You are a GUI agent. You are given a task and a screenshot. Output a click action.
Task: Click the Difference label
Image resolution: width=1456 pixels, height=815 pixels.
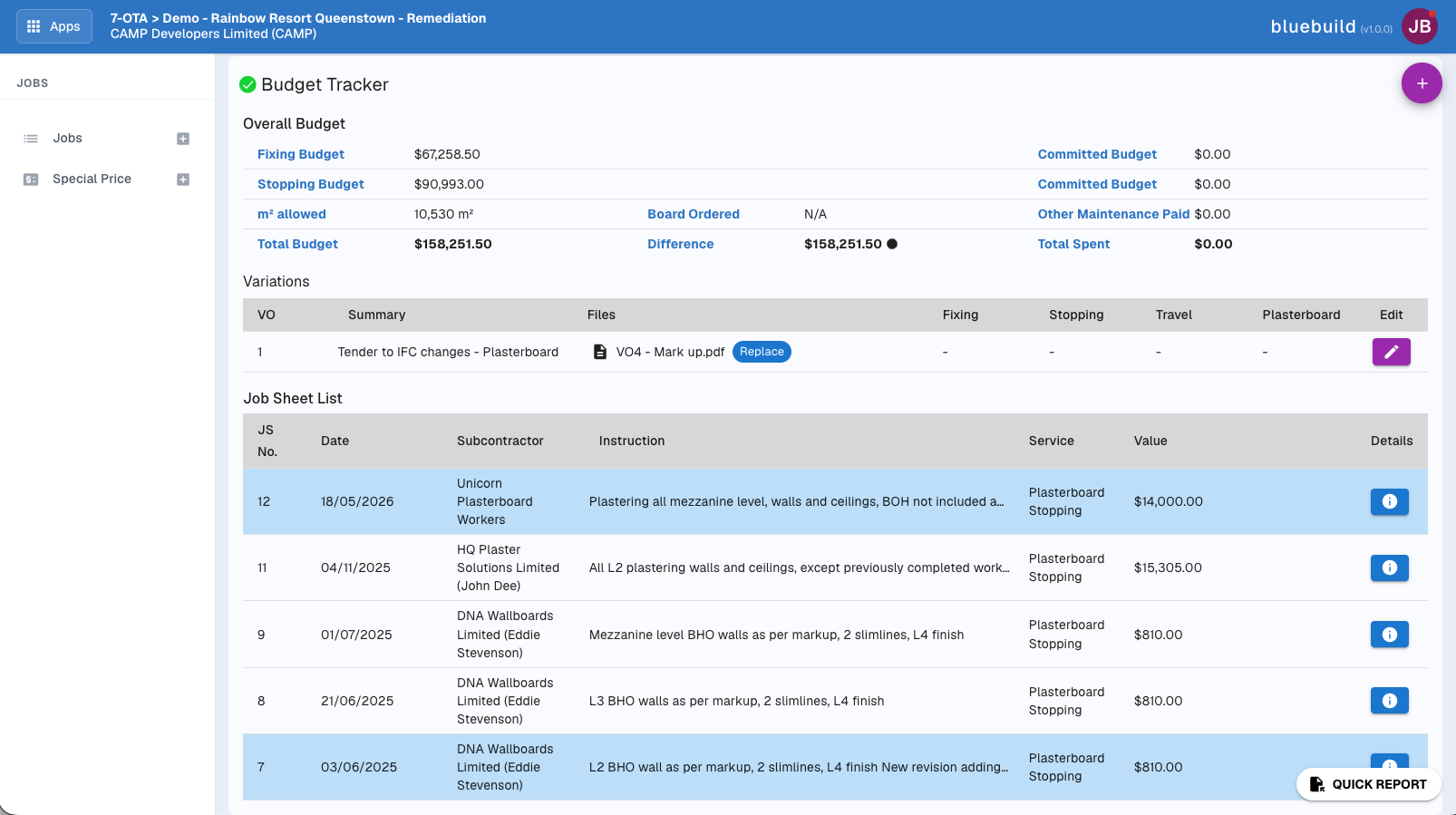(x=681, y=244)
